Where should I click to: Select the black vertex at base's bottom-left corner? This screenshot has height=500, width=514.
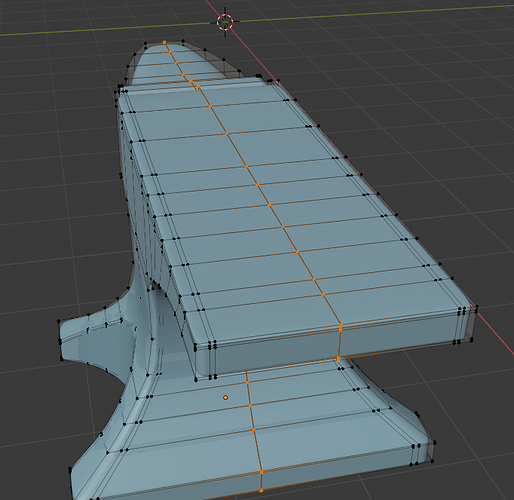tap(70, 469)
